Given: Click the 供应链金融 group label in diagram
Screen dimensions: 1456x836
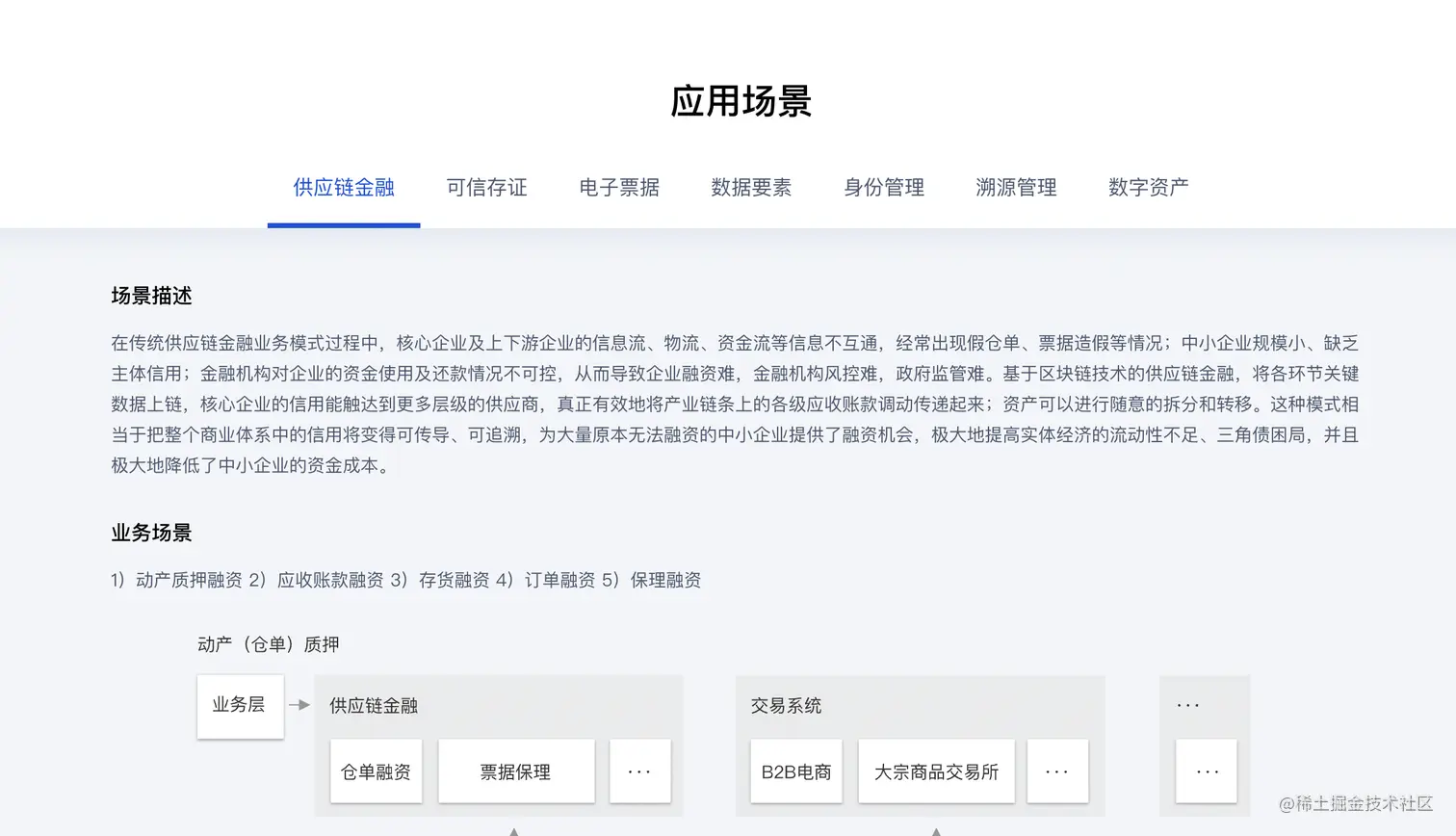Looking at the screenshot, I should (374, 705).
